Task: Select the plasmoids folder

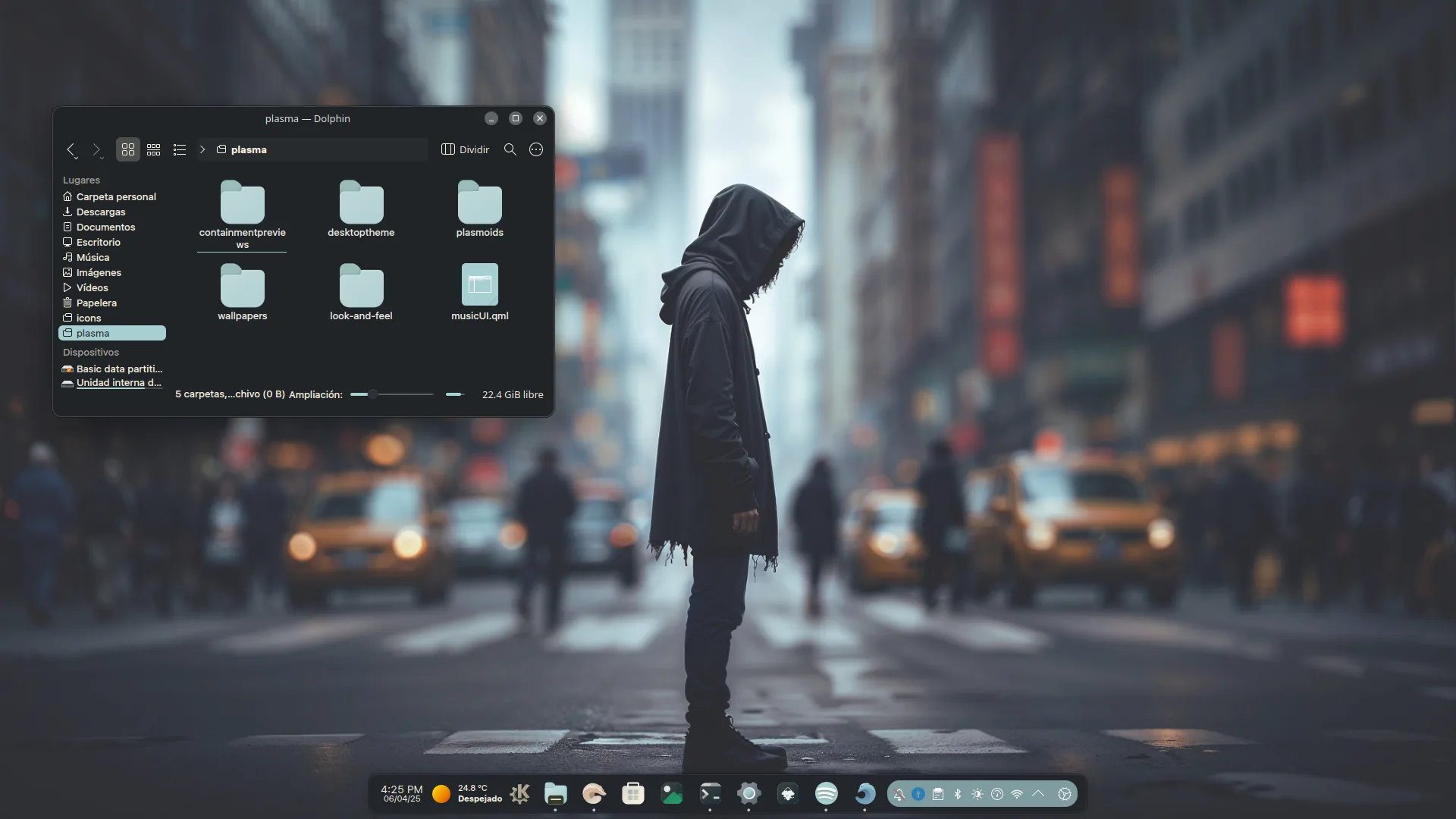Action: pos(480,209)
